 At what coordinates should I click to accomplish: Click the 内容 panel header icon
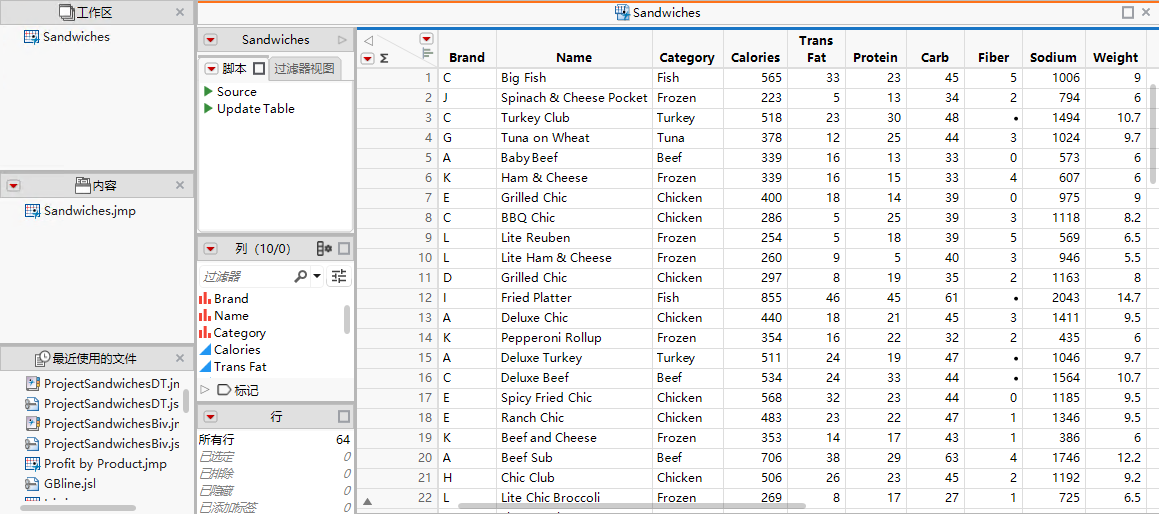pos(83,186)
